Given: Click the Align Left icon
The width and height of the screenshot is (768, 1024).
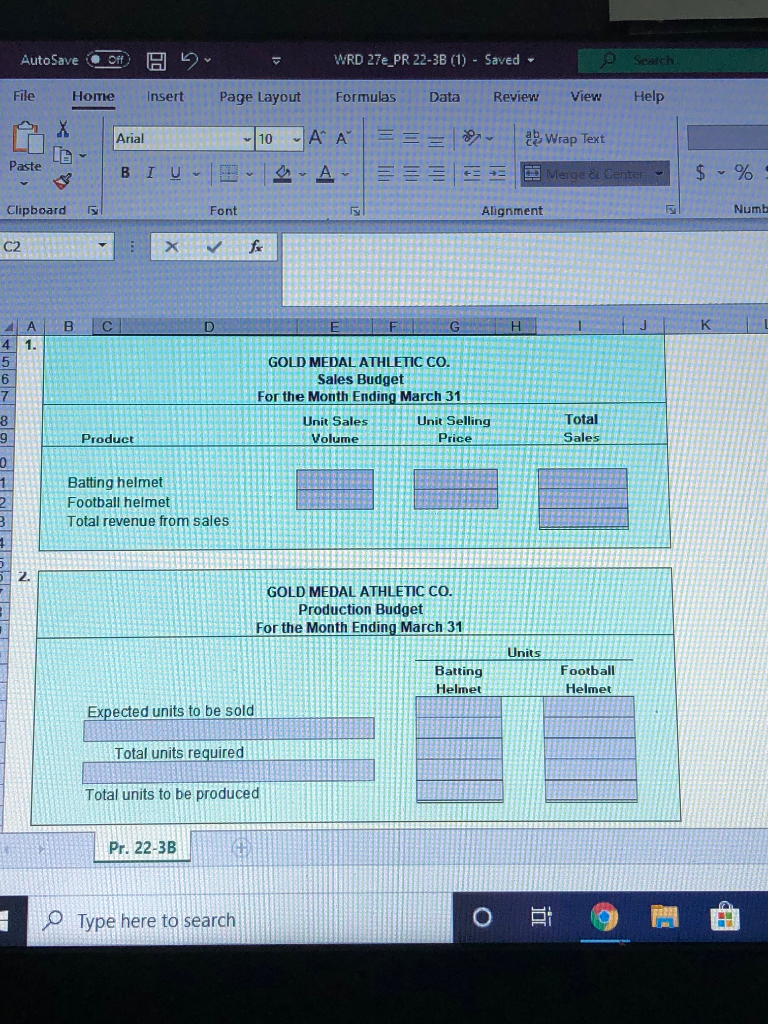Looking at the screenshot, I should pos(387,173).
